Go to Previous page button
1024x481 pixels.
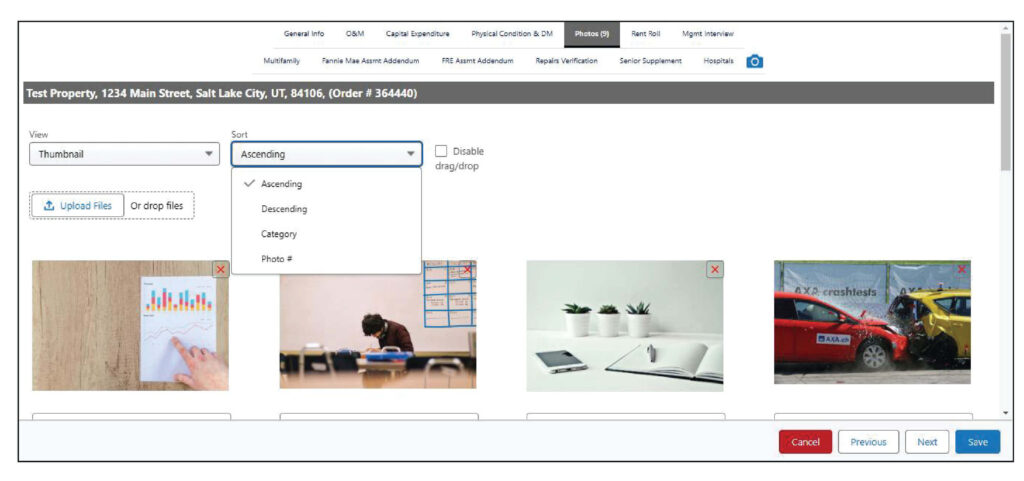pos(868,442)
